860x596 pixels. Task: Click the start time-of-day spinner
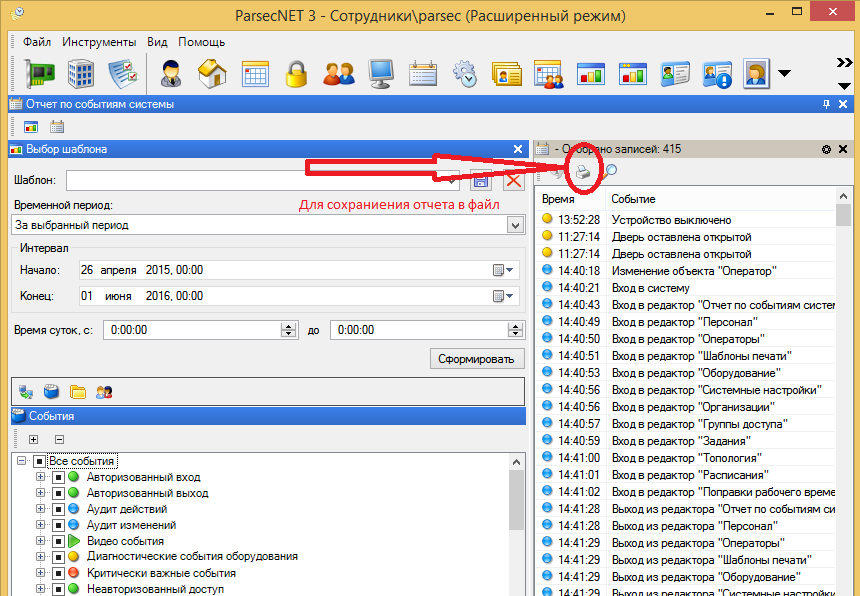[288, 330]
